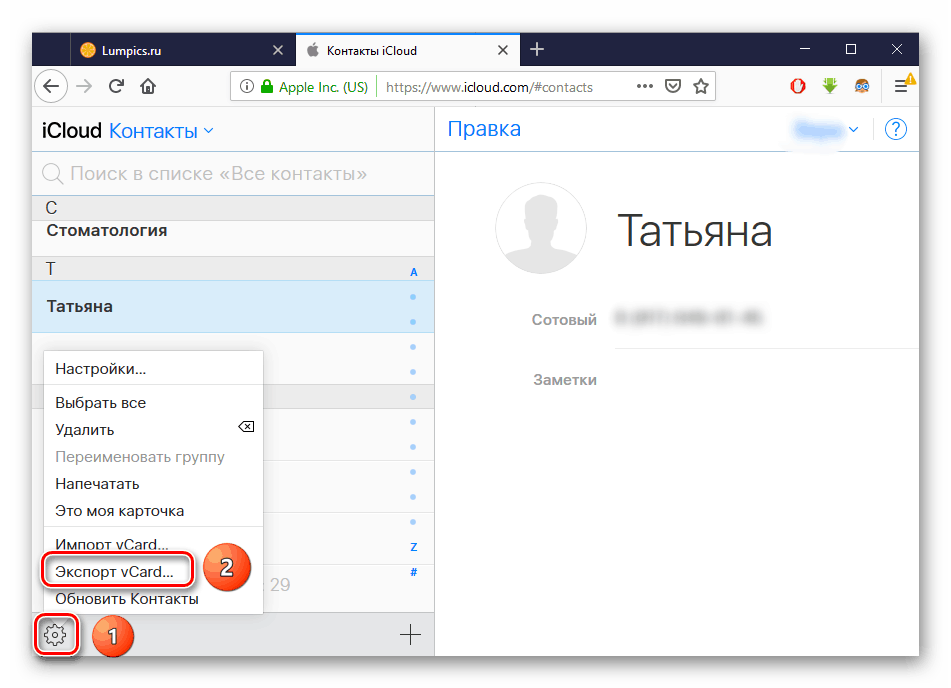Image resolution: width=951 pixels, height=688 pixels.
Task: Switch to the Контакты iCloud tab
Action: pyautogui.click(x=408, y=50)
